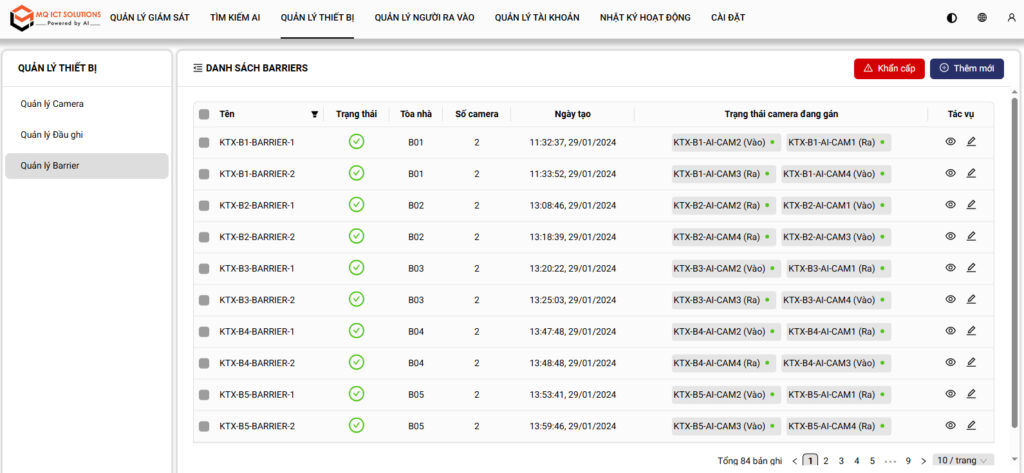Click edit pencil for KTX-B1-BARRIER-1

pos(971,143)
